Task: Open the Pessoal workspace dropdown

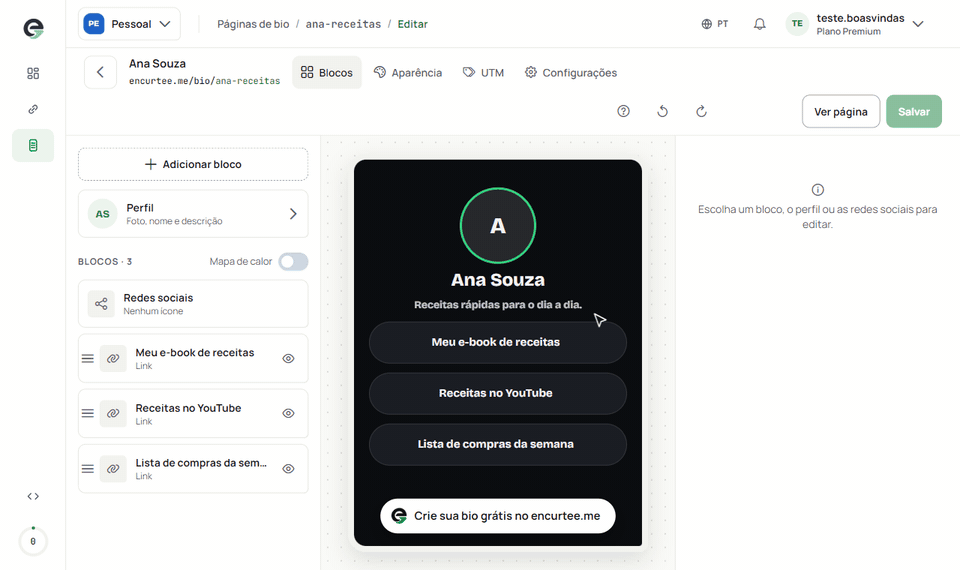Action: (x=129, y=24)
